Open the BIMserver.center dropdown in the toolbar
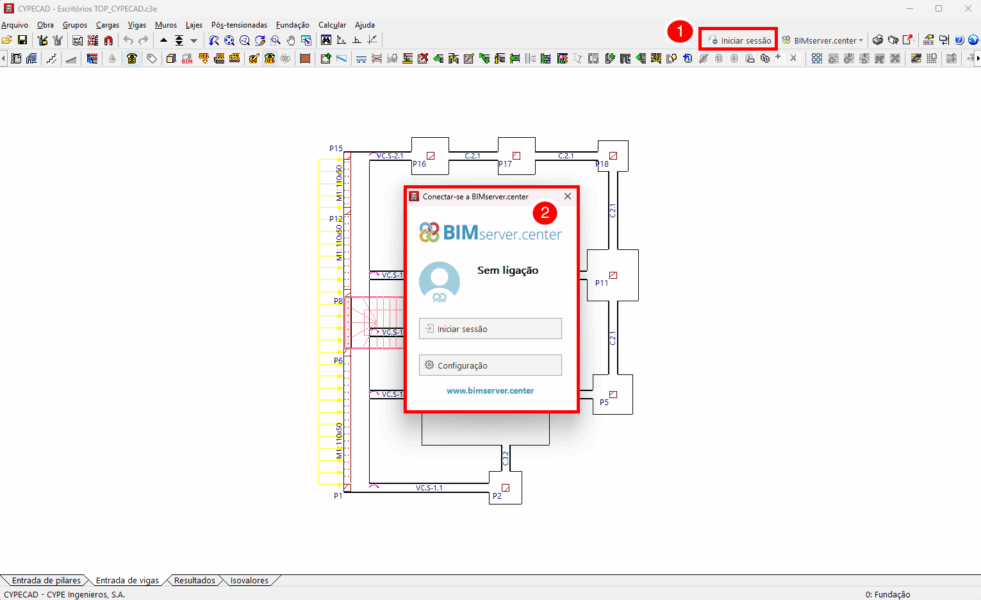 (823, 40)
